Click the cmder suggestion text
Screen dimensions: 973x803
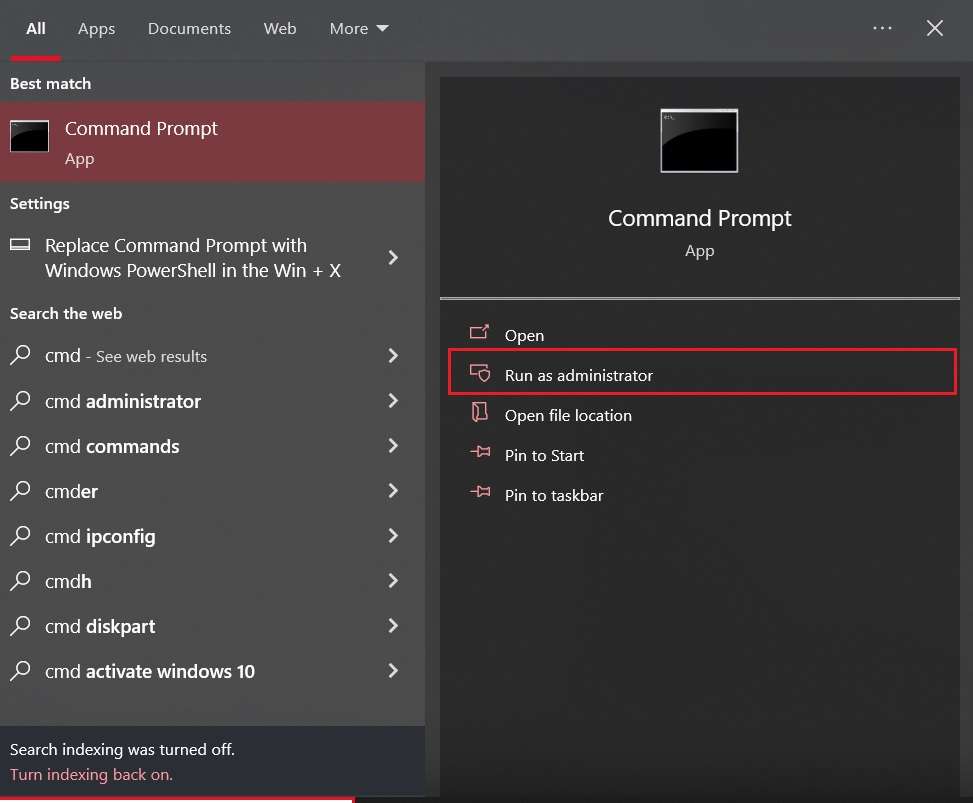pos(71,491)
